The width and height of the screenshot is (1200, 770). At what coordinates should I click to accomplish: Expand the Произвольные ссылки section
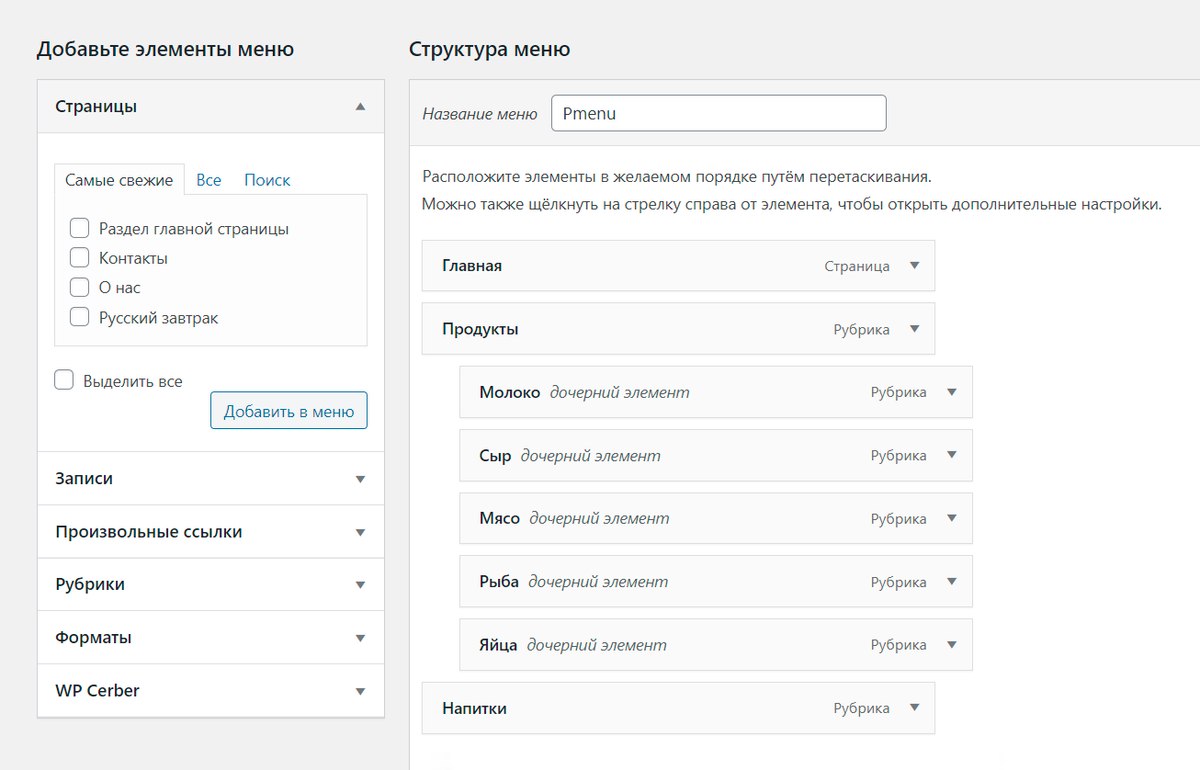[361, 532]
